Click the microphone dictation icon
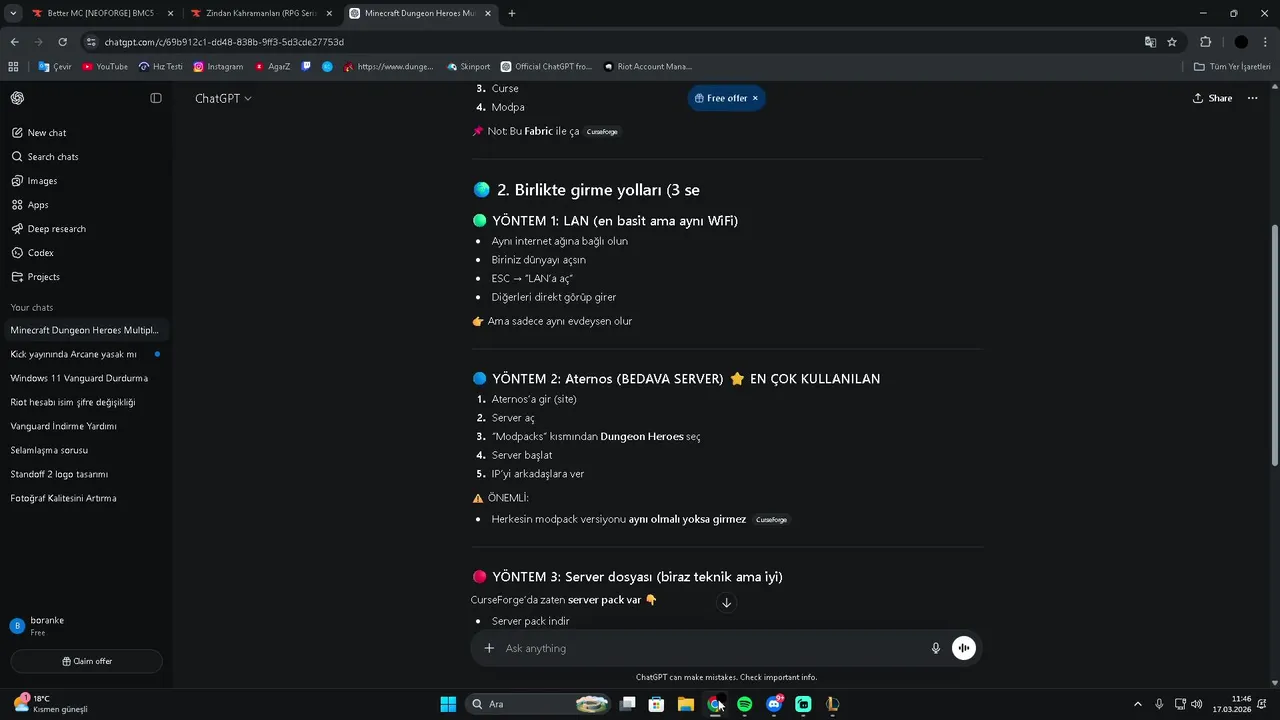 pos(936,648)
